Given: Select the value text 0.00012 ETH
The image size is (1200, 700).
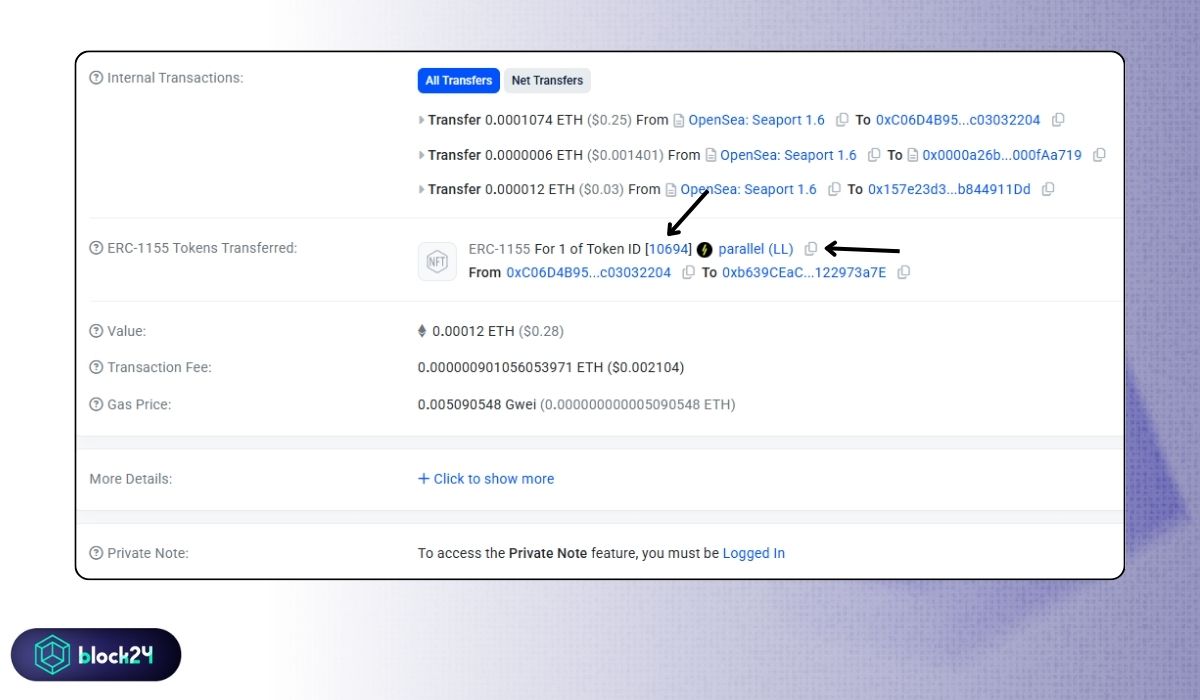Looking at the screenshot, I should tap(475, 331).
